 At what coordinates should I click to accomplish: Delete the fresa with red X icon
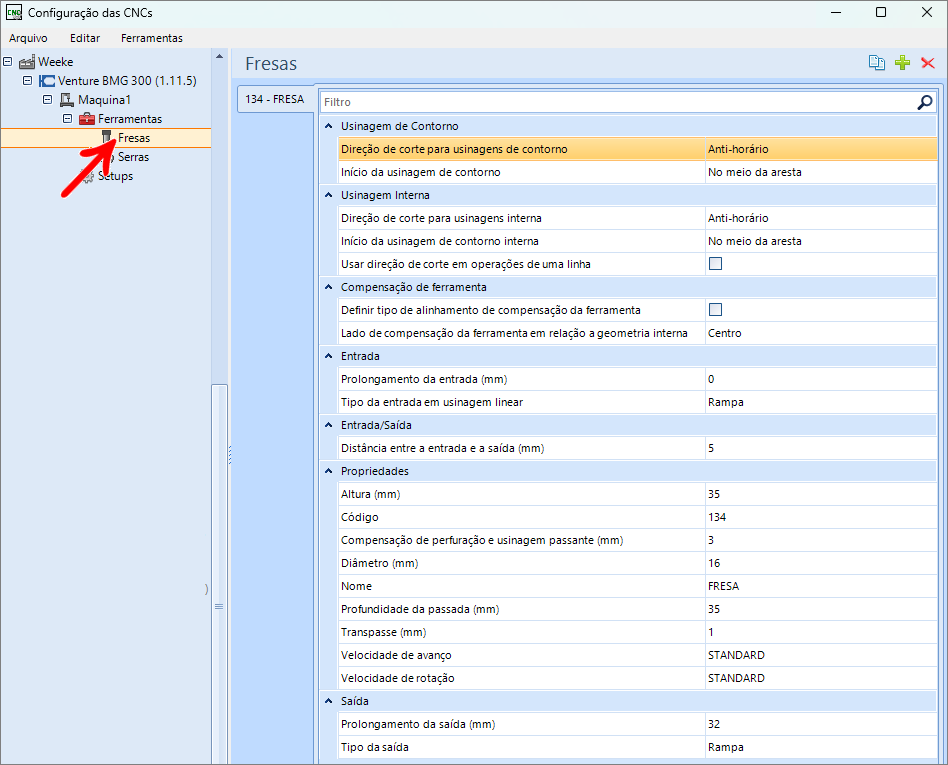[x=927, y=62]
